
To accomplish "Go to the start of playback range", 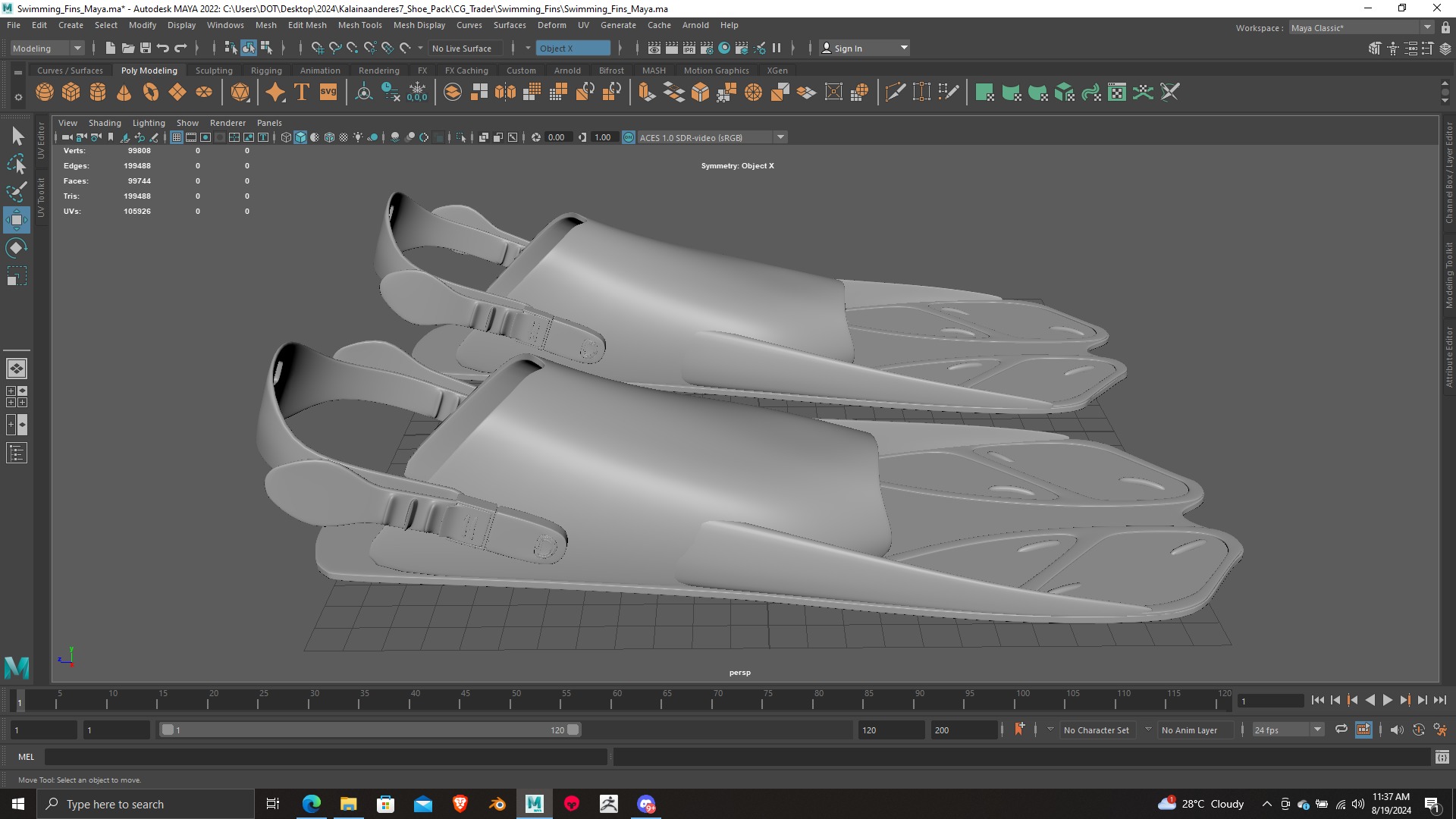I will 1318,700.
